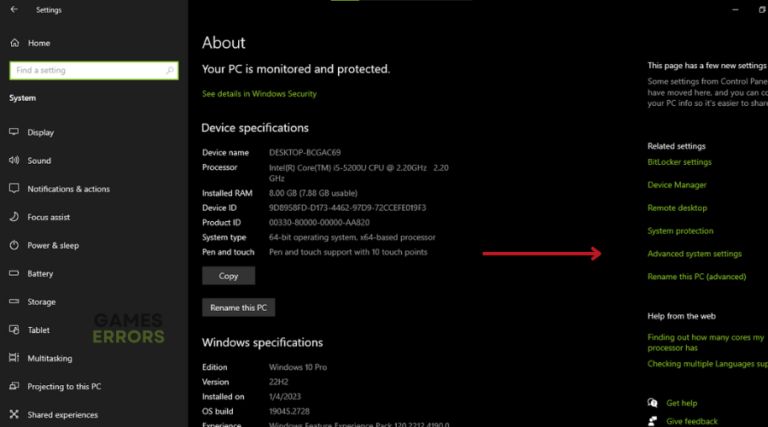Open Notifications & actions settings
768x427 pixels.
(68, 189)
